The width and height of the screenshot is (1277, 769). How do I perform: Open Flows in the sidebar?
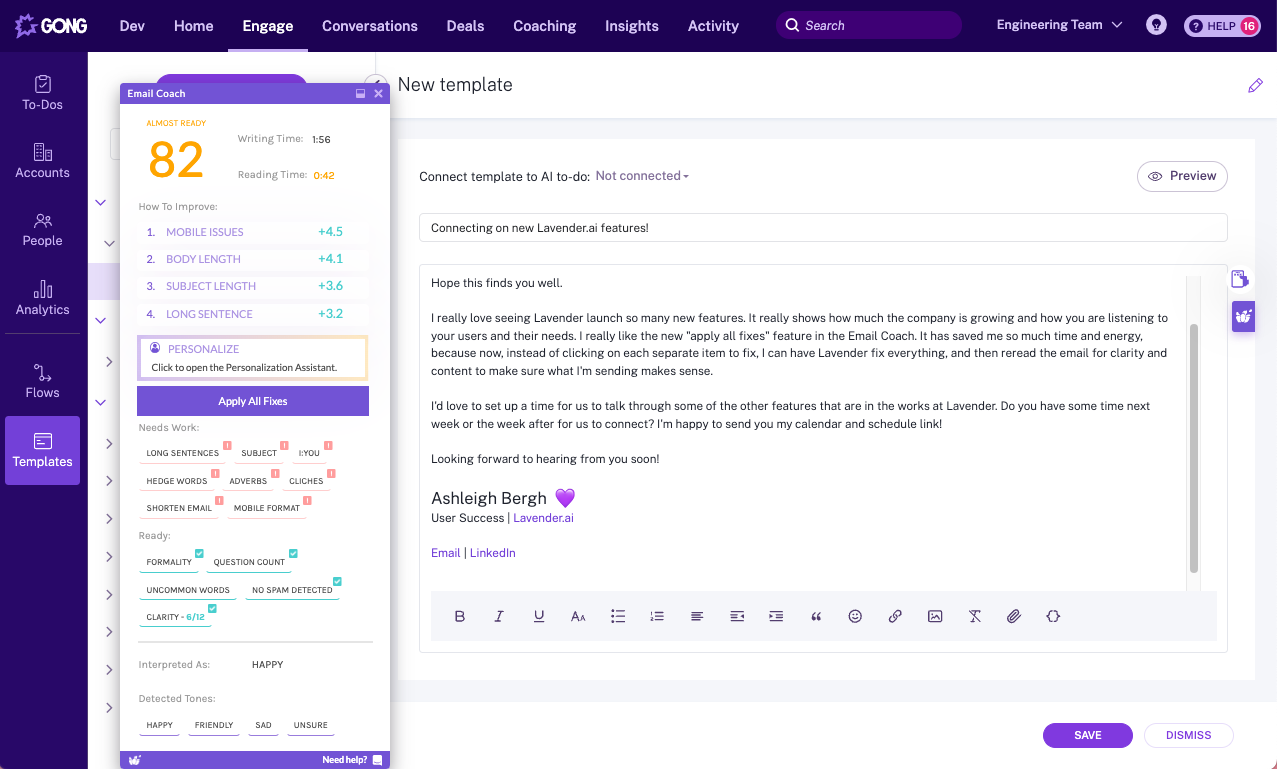point(42,381)
